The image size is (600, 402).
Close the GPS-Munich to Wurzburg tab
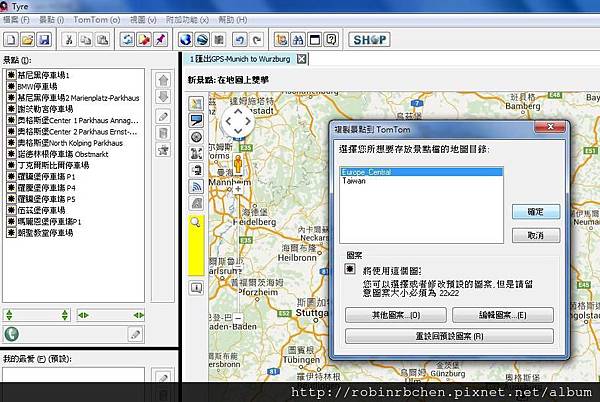click(x=302, y=59)
